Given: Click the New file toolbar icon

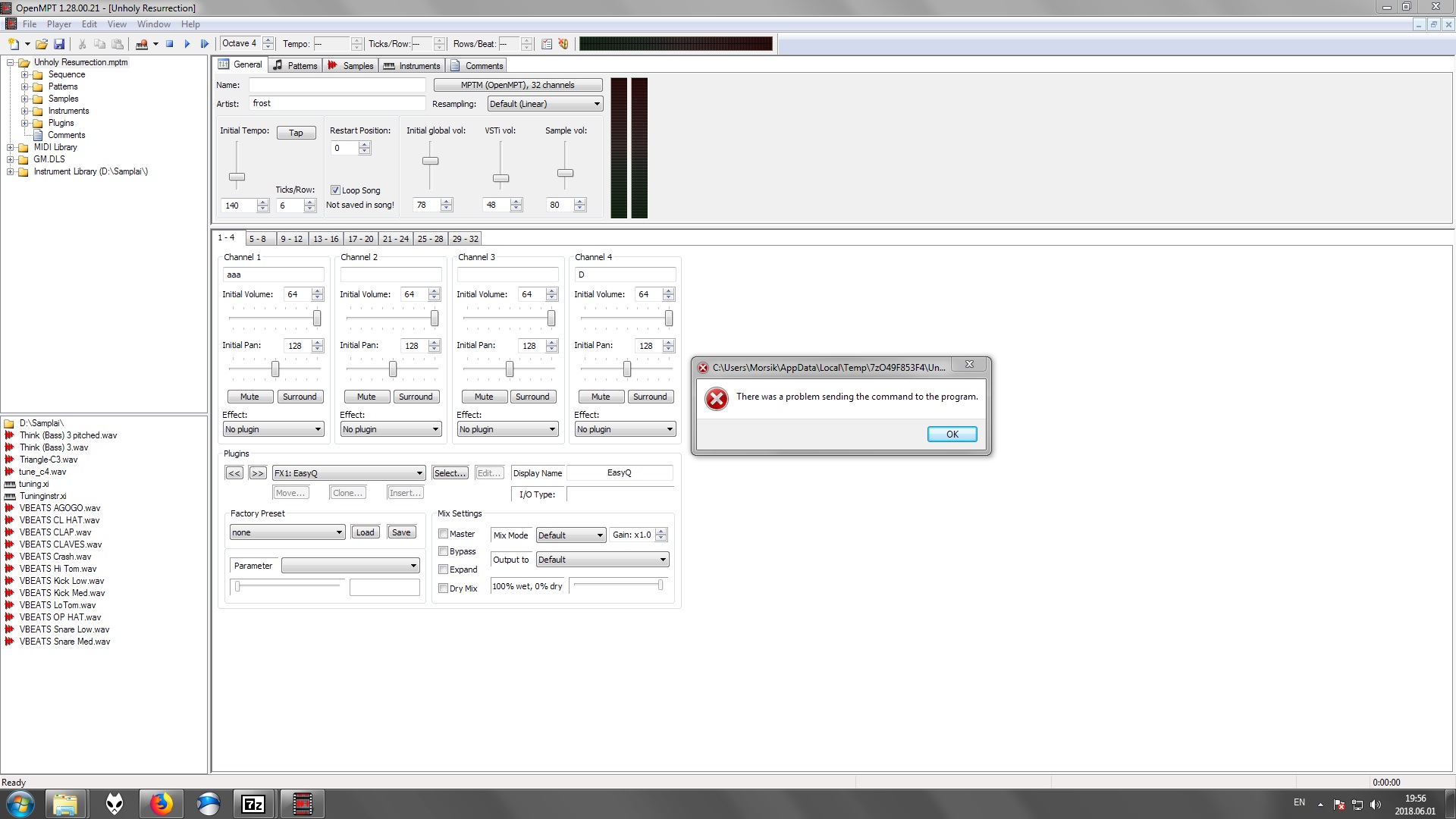Looking at the screenshot, I should tap(13, 44).
